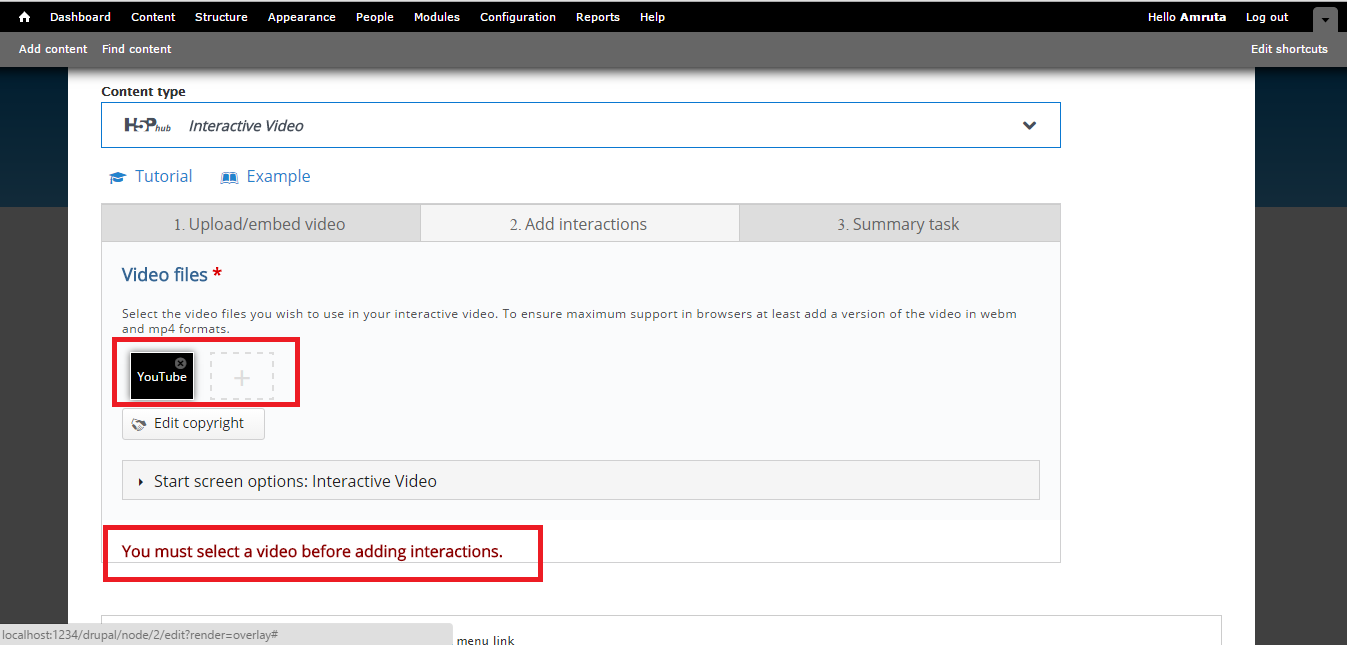Switch to Add interactions tab
This screenshot has width=1347, height=645.
(580, 224)
